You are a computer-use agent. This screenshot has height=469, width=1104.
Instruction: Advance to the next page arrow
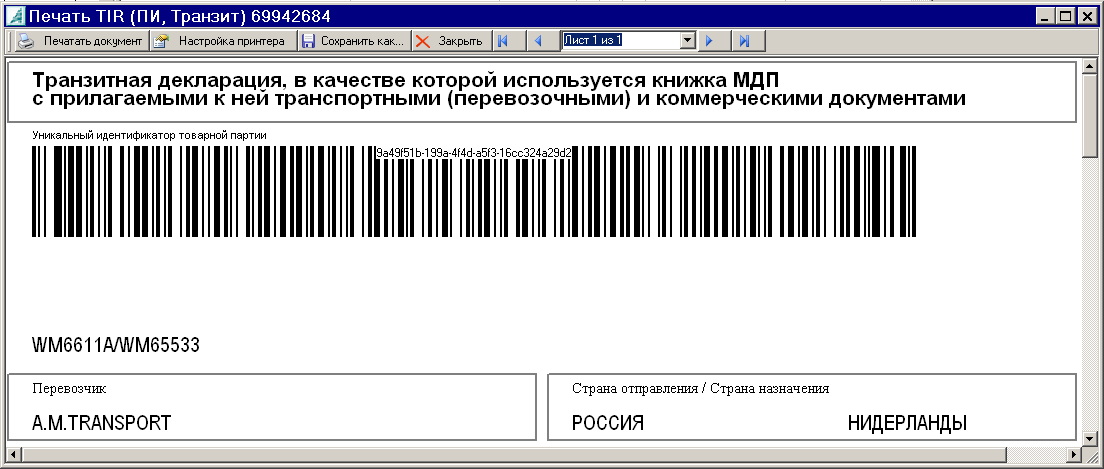coord(709,41)
